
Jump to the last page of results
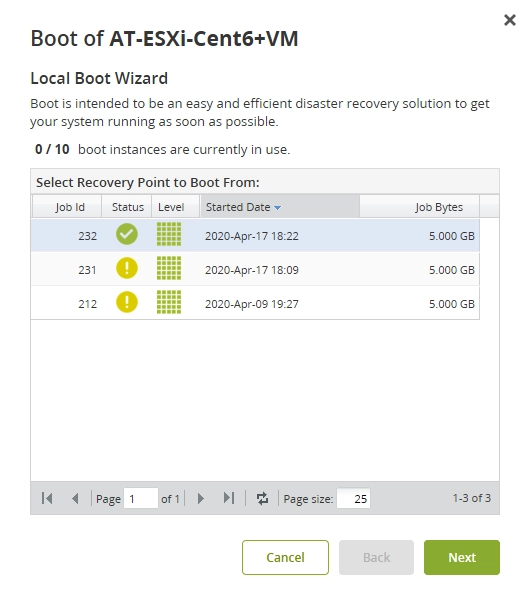click(x=229, y=498)
